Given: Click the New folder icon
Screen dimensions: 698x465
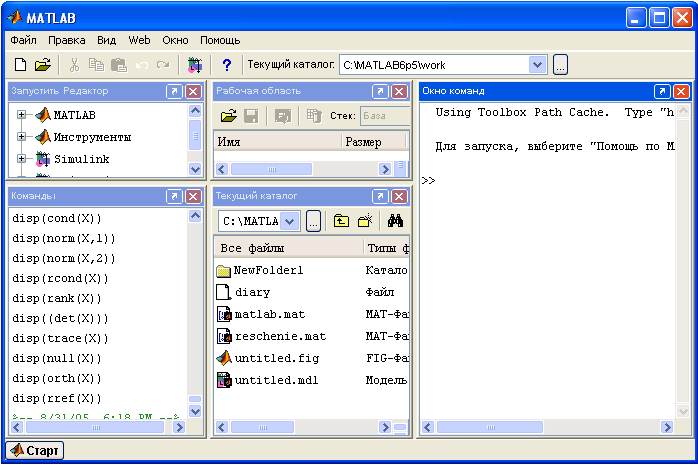Looking at the screenshot, I should [365, 221].
